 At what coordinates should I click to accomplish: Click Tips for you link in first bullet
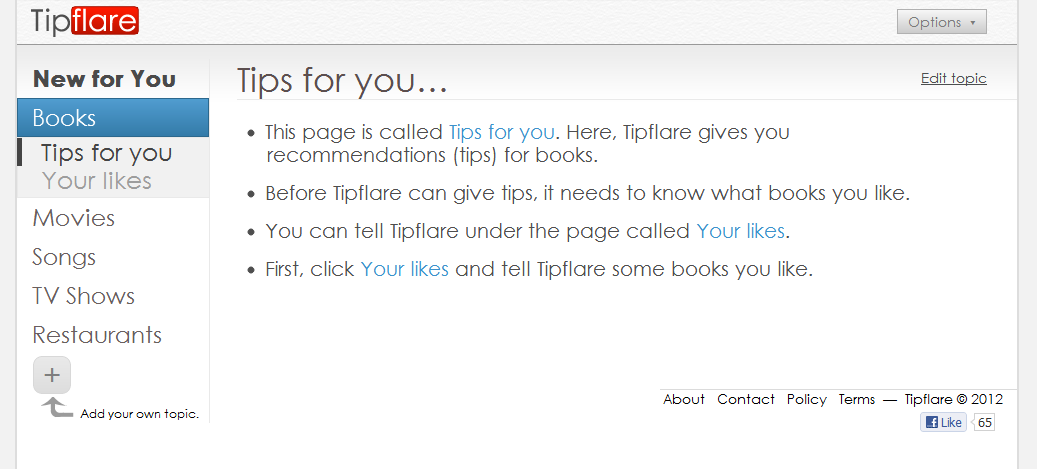pos(501,132)
